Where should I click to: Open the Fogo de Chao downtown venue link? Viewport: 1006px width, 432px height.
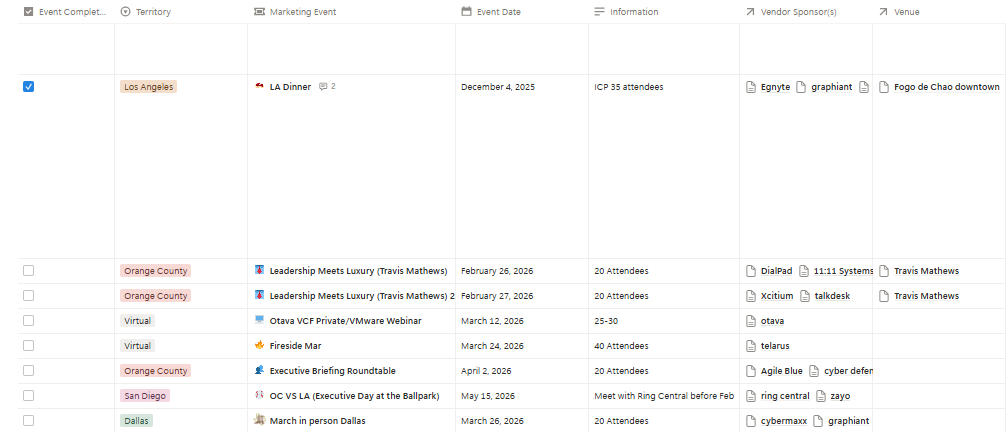coord(946,87)
